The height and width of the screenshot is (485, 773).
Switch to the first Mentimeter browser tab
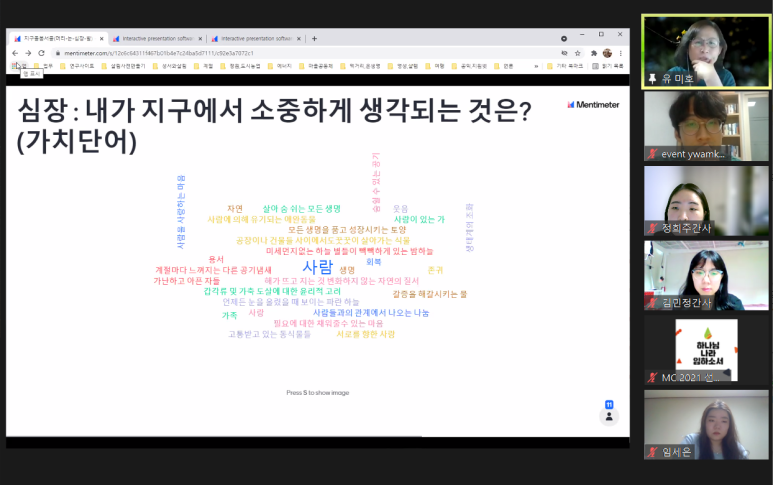click(58, 38)
